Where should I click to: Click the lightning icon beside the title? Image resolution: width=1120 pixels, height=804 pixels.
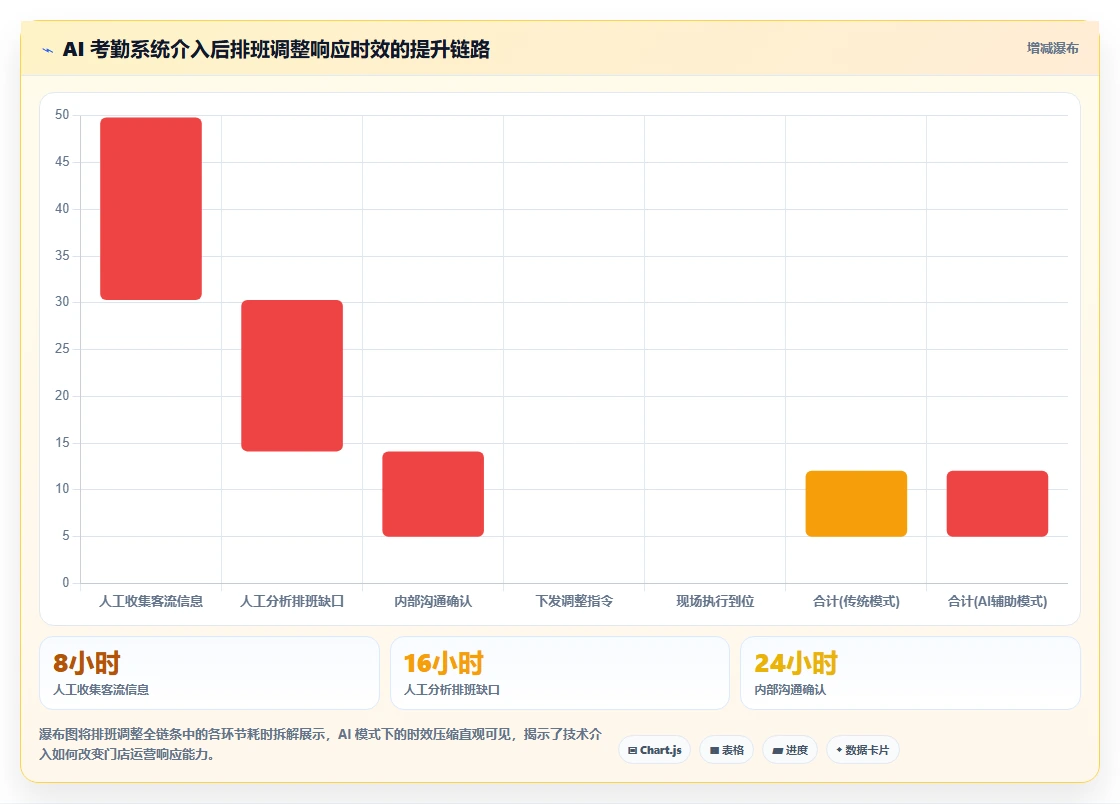(x=48, y=50)
